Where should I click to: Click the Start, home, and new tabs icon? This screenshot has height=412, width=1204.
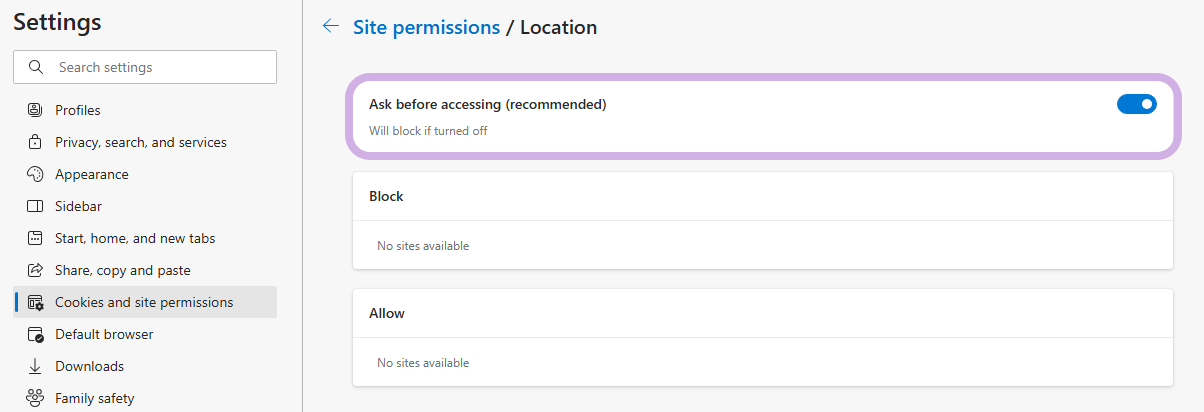tap(35, 238)
